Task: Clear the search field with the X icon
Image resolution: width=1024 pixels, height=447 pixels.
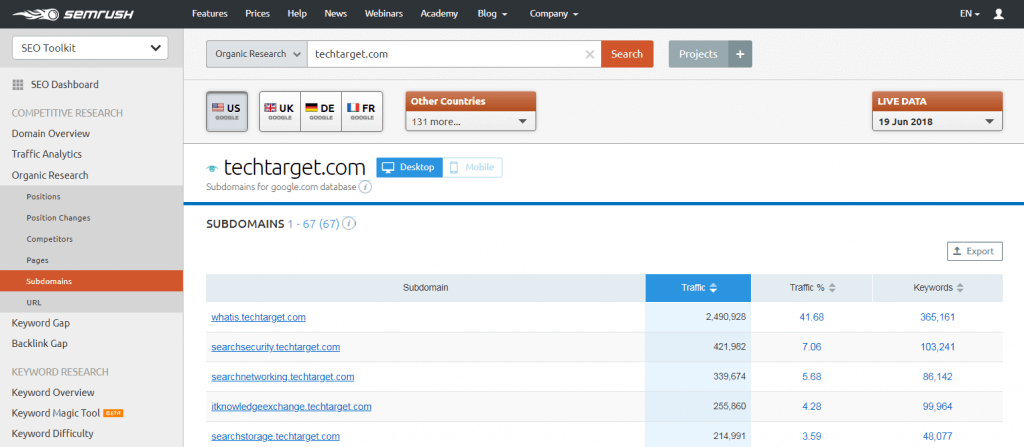Action: point(590,54)
